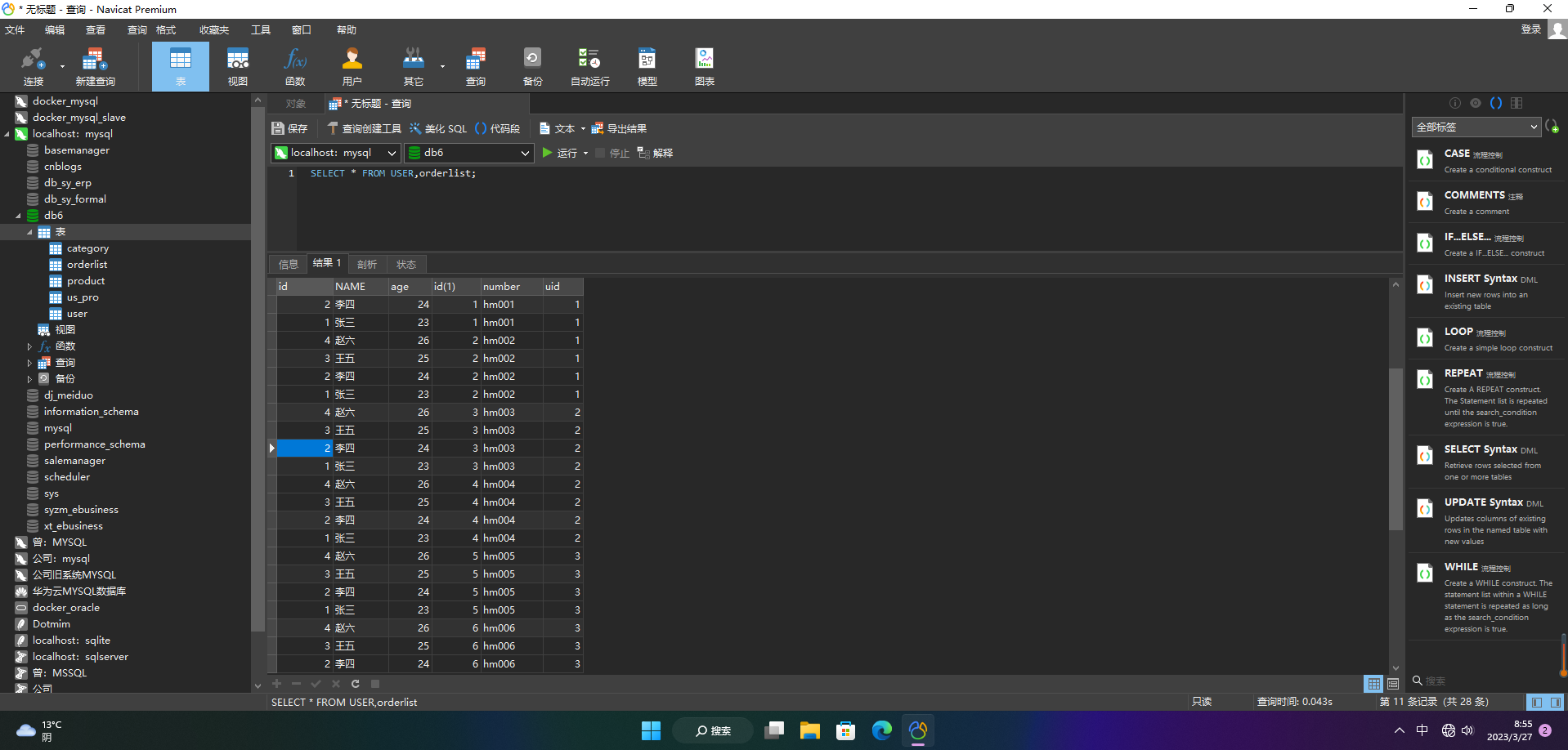
Task: Select the INSERT Syntax snippet
Action: [x=1487, y=291]
